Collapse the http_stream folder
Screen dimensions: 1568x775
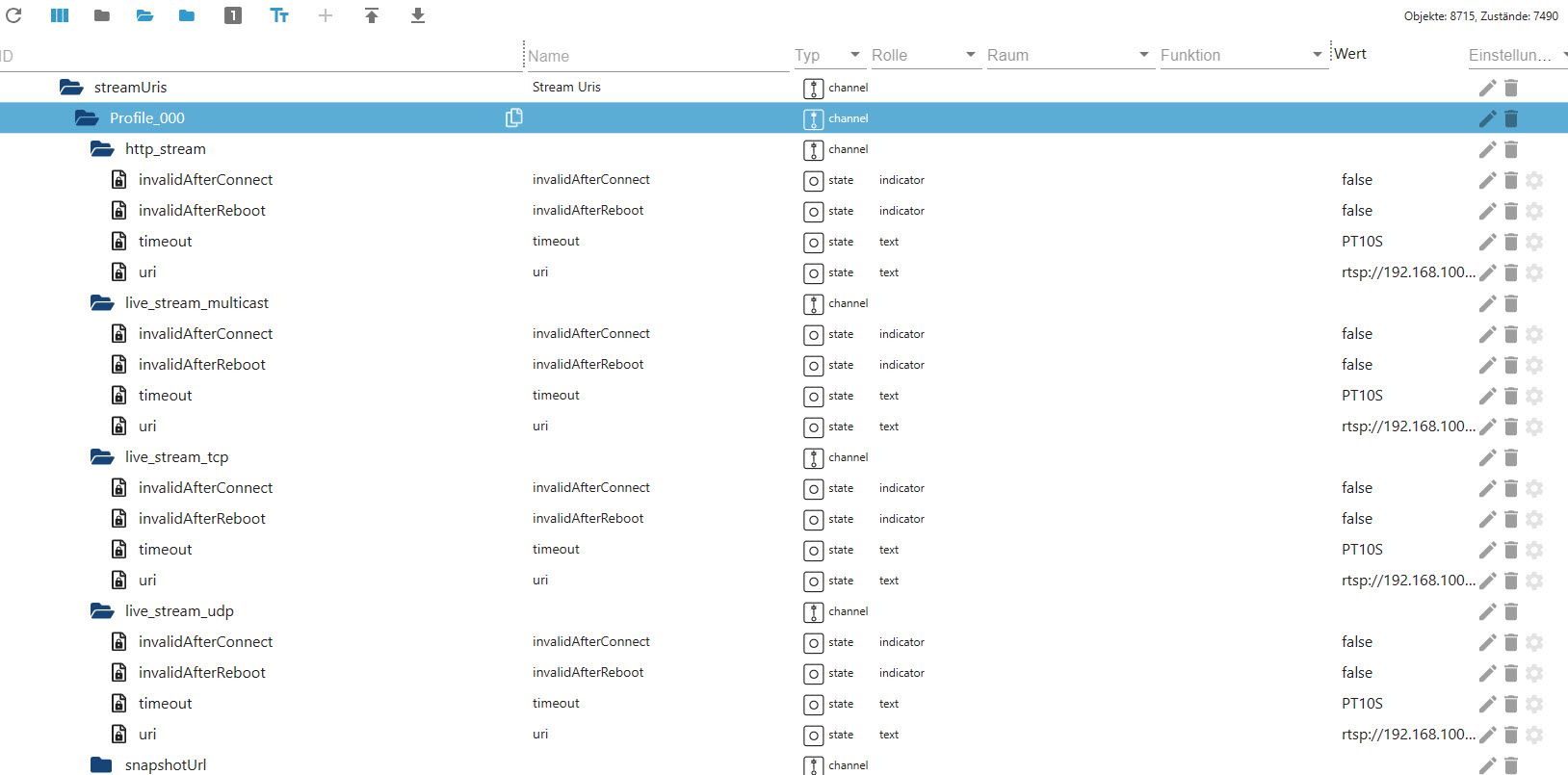click(102, 148)
